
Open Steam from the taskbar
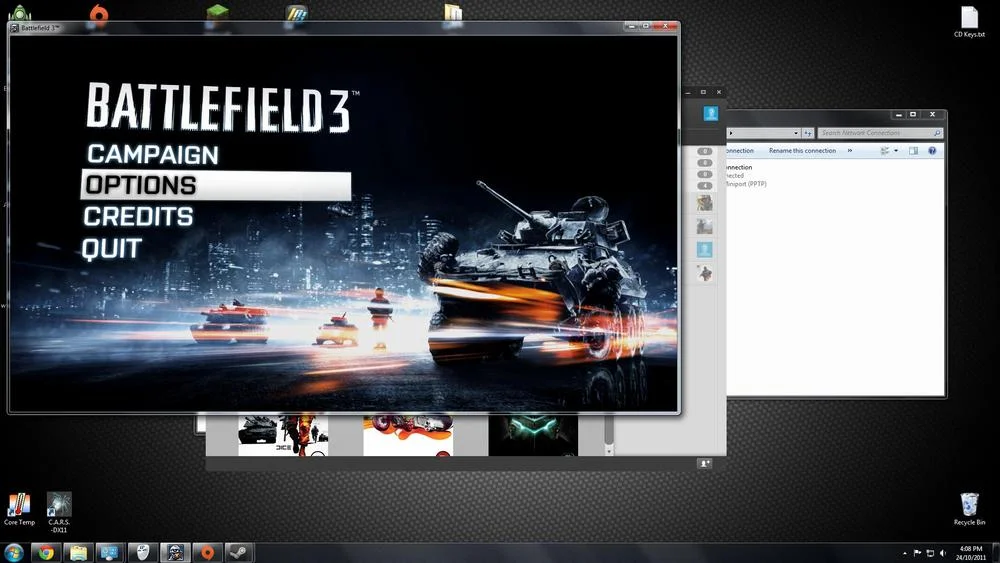coord(239,552)
